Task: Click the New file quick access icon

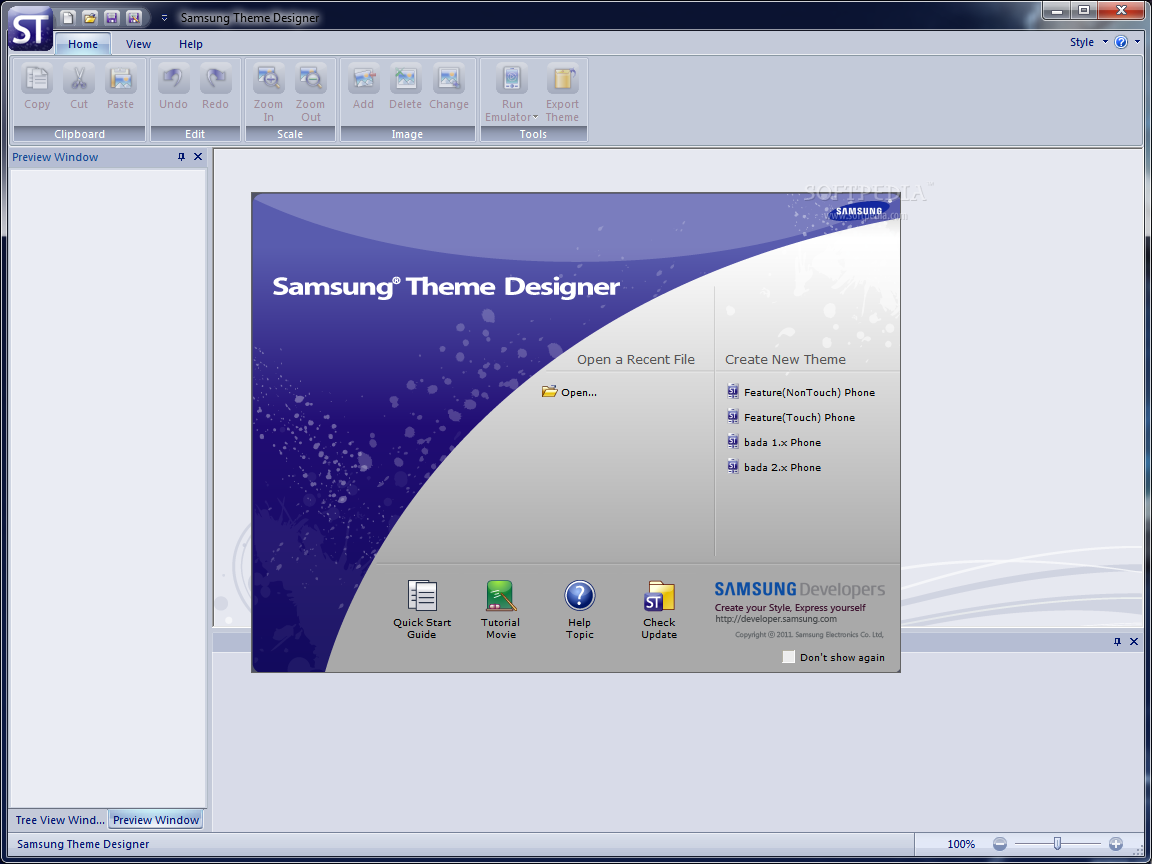Action: 67,18
